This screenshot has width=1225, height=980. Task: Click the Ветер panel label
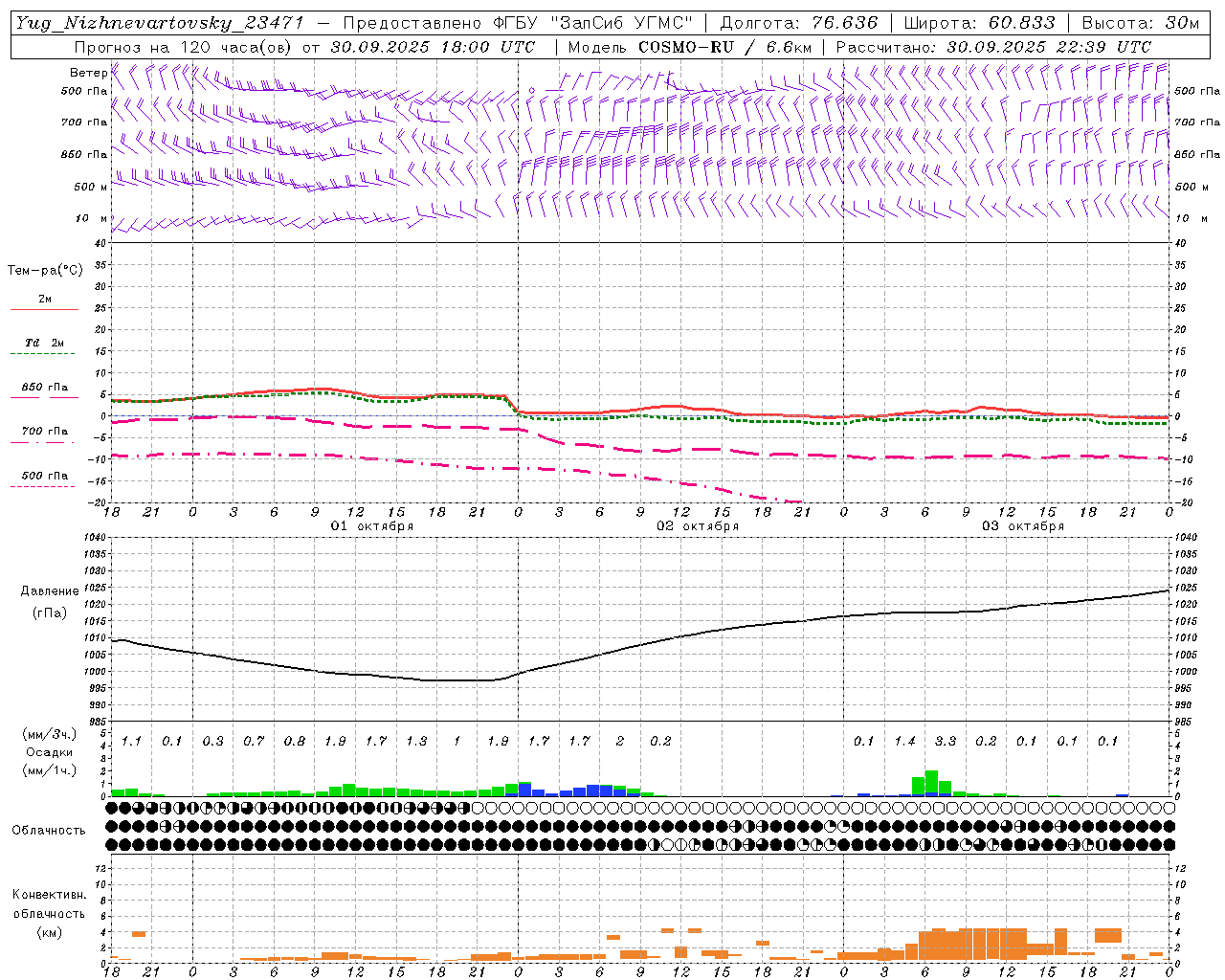coord(89,73)
